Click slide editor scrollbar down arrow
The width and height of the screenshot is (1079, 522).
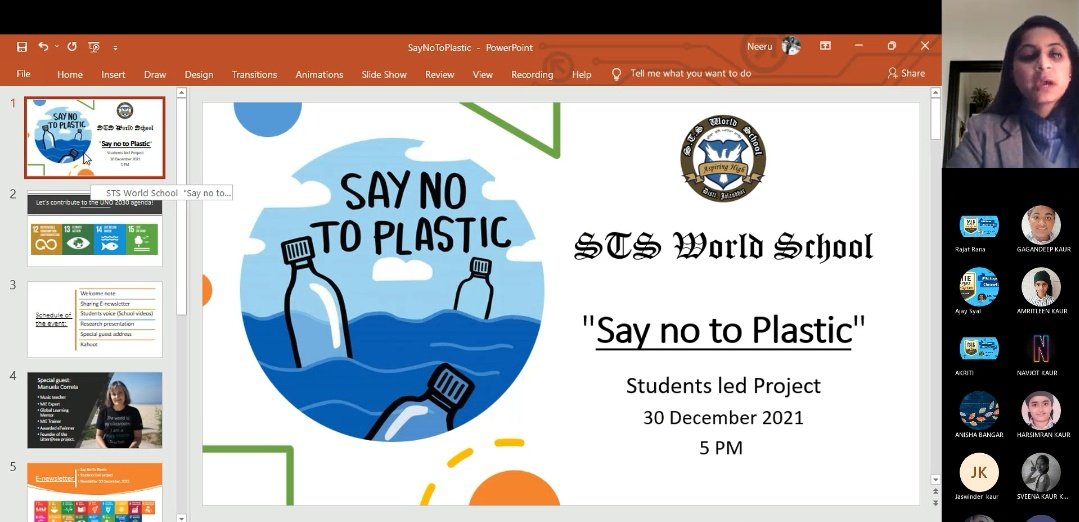(935, 479)
